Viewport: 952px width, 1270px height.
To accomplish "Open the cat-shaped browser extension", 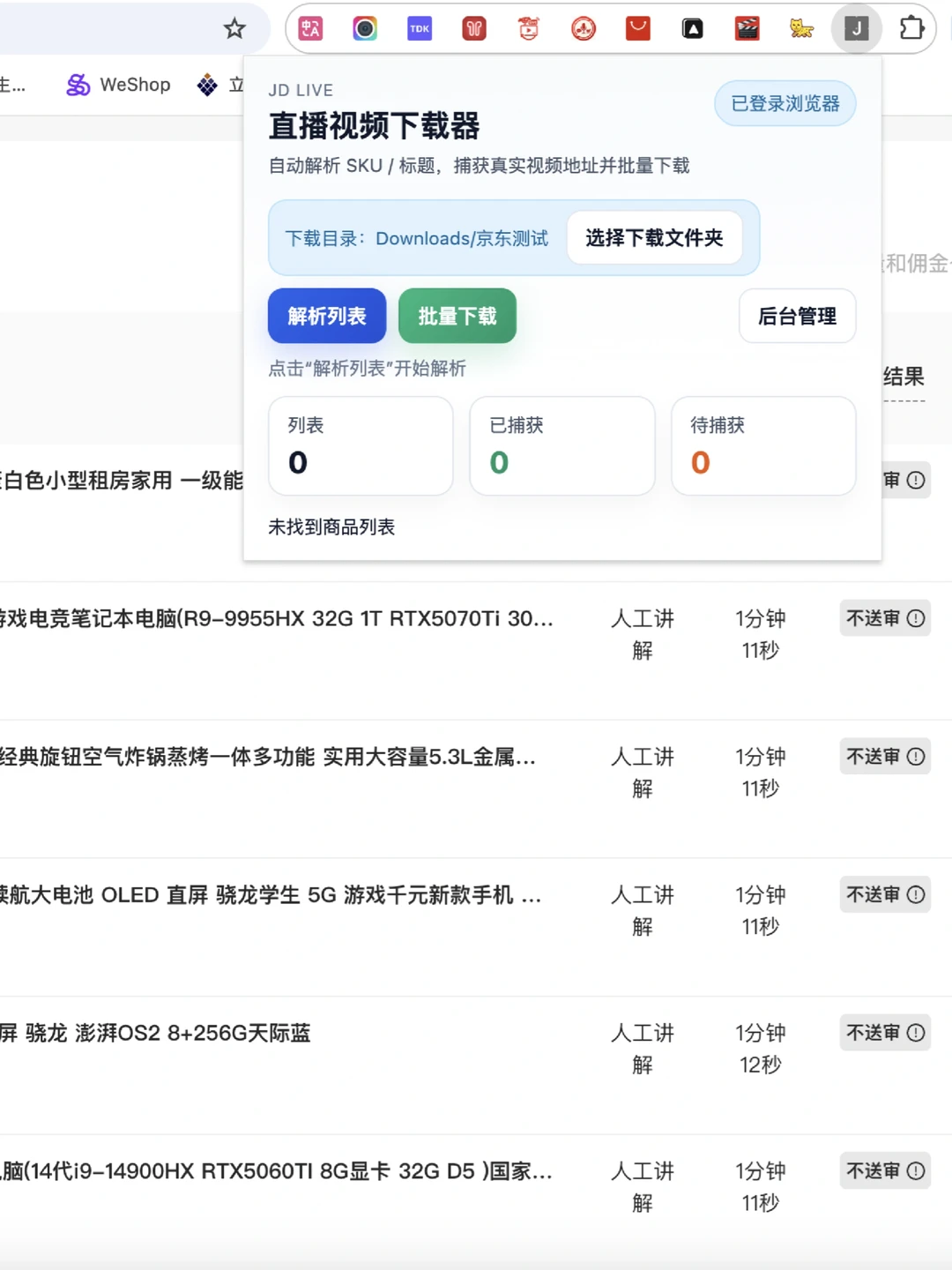I will [x=801, y=28].
